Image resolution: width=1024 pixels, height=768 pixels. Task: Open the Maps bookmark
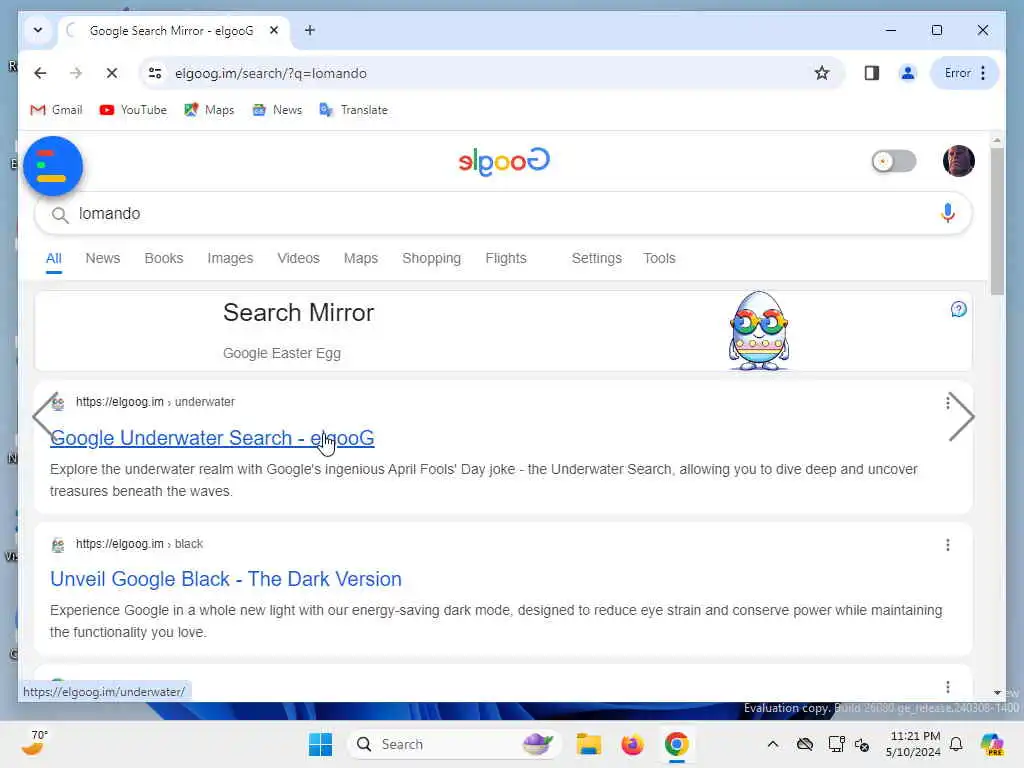[x=209, y=110]
